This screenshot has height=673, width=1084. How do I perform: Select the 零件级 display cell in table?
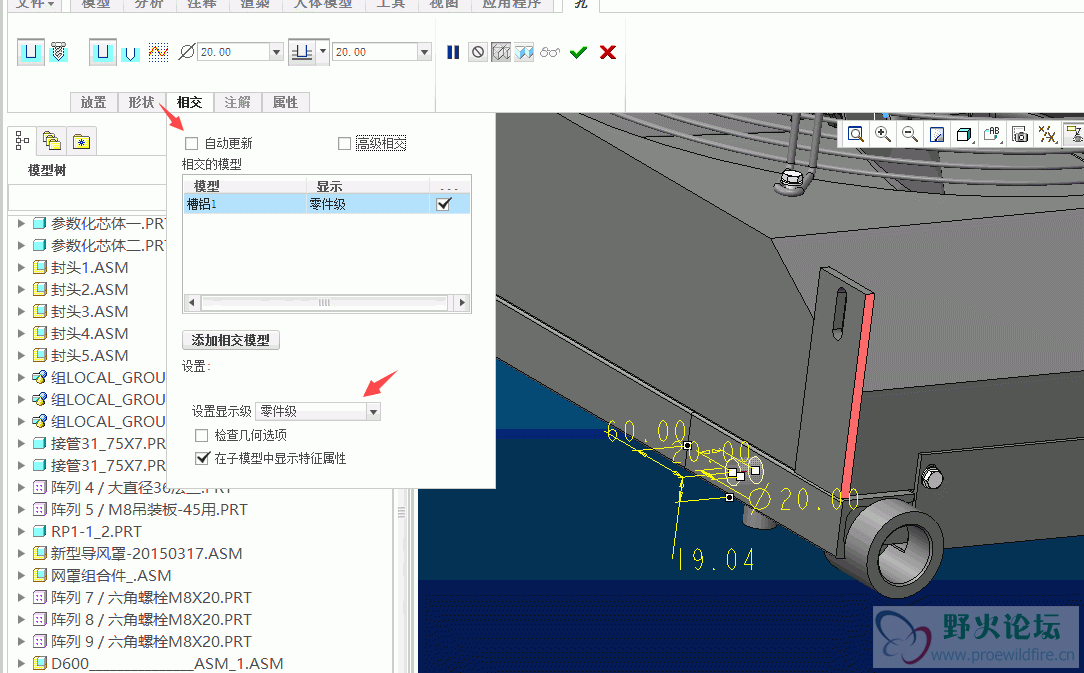(368, 204)
